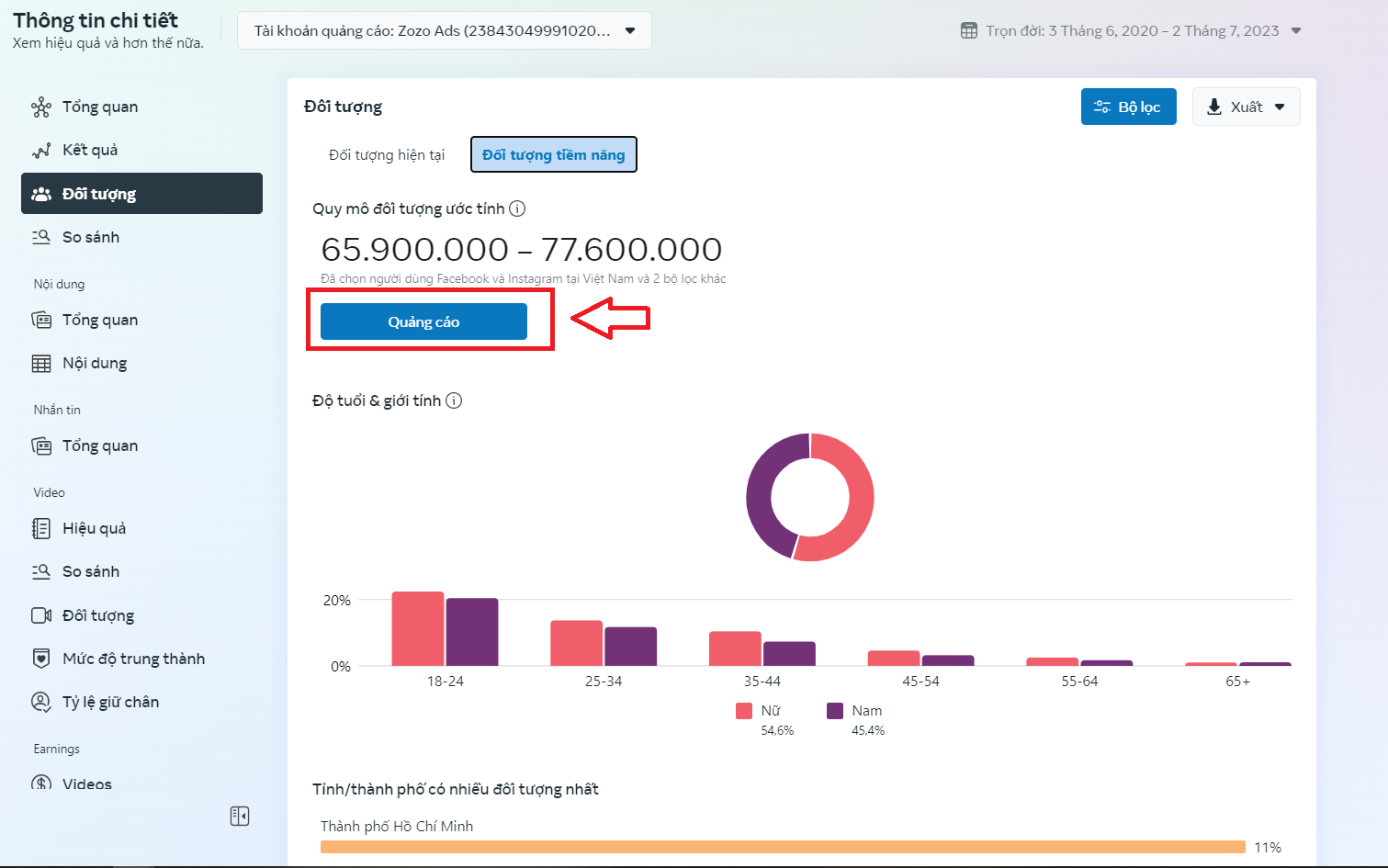
Task: Click the Thành phố Hồ Chí Minh bar
Action: [x=782, y=847]
